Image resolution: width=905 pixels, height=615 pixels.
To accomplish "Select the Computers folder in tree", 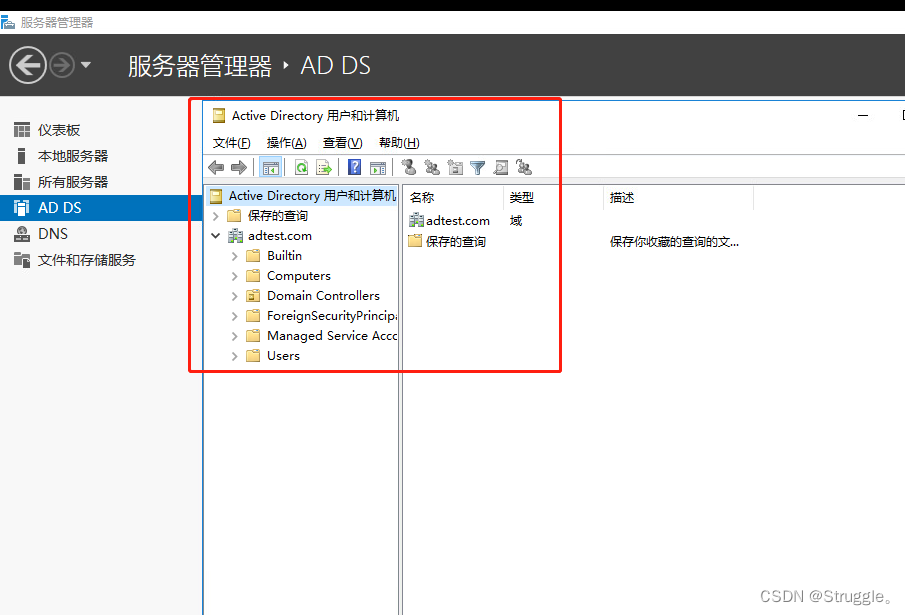I will 298,276.
